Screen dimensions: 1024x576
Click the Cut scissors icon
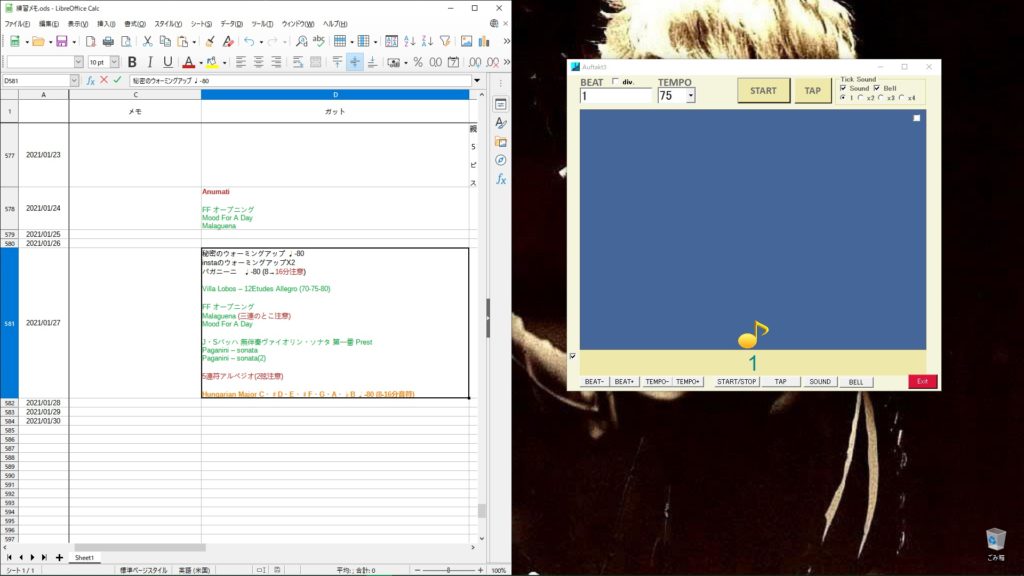pyautogui.click(x=147, y=41)
